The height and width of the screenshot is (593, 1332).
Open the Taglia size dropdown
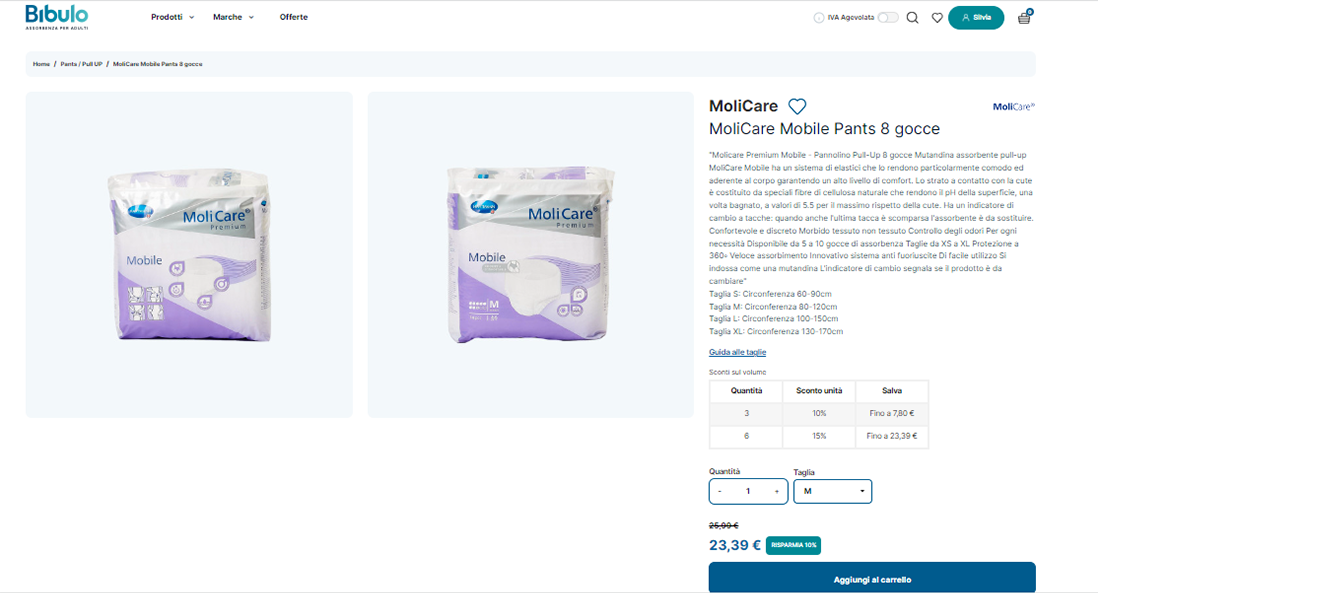832,491
